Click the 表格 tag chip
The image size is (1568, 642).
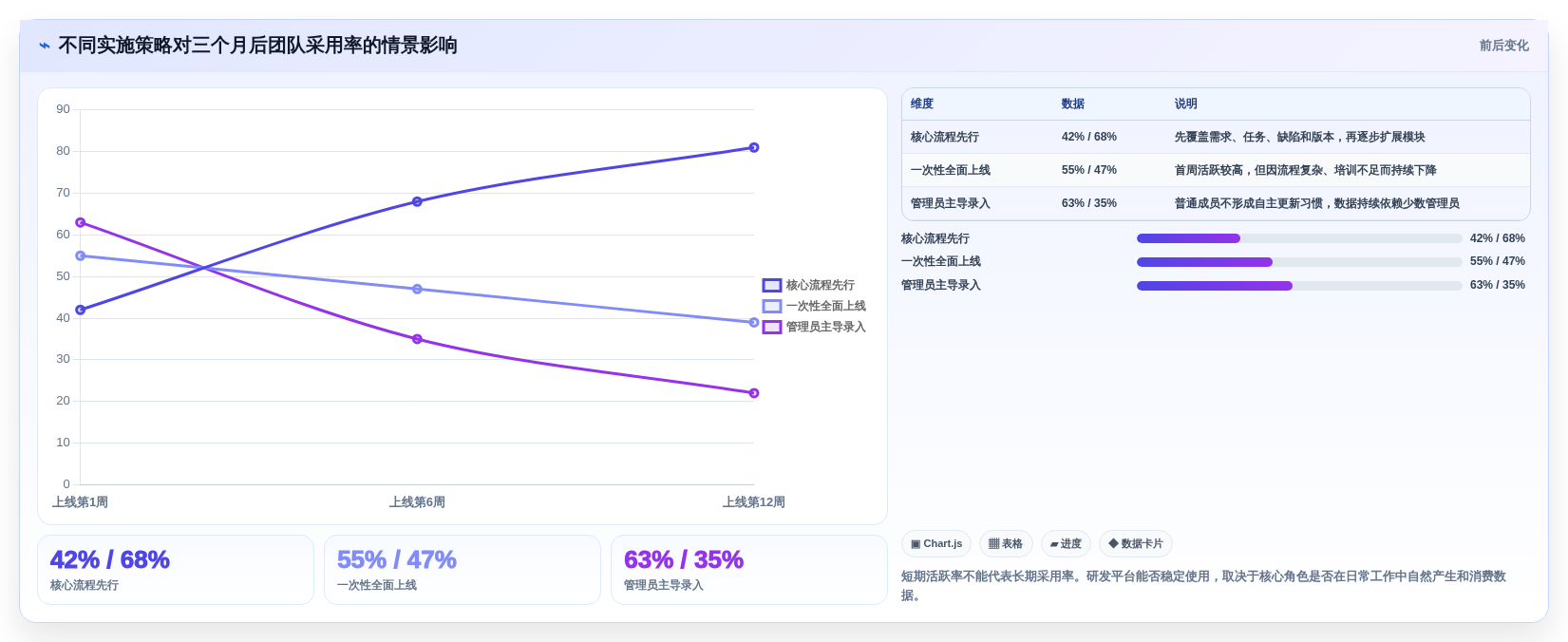pos(1006,544)
